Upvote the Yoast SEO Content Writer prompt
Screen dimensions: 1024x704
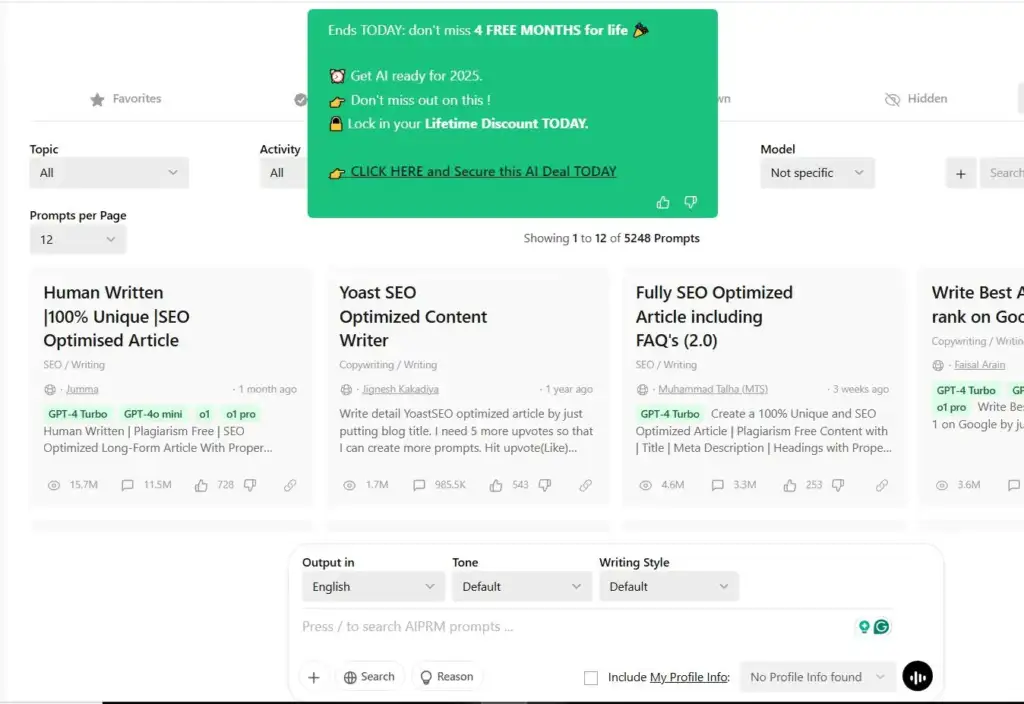[x=496, y=485]
